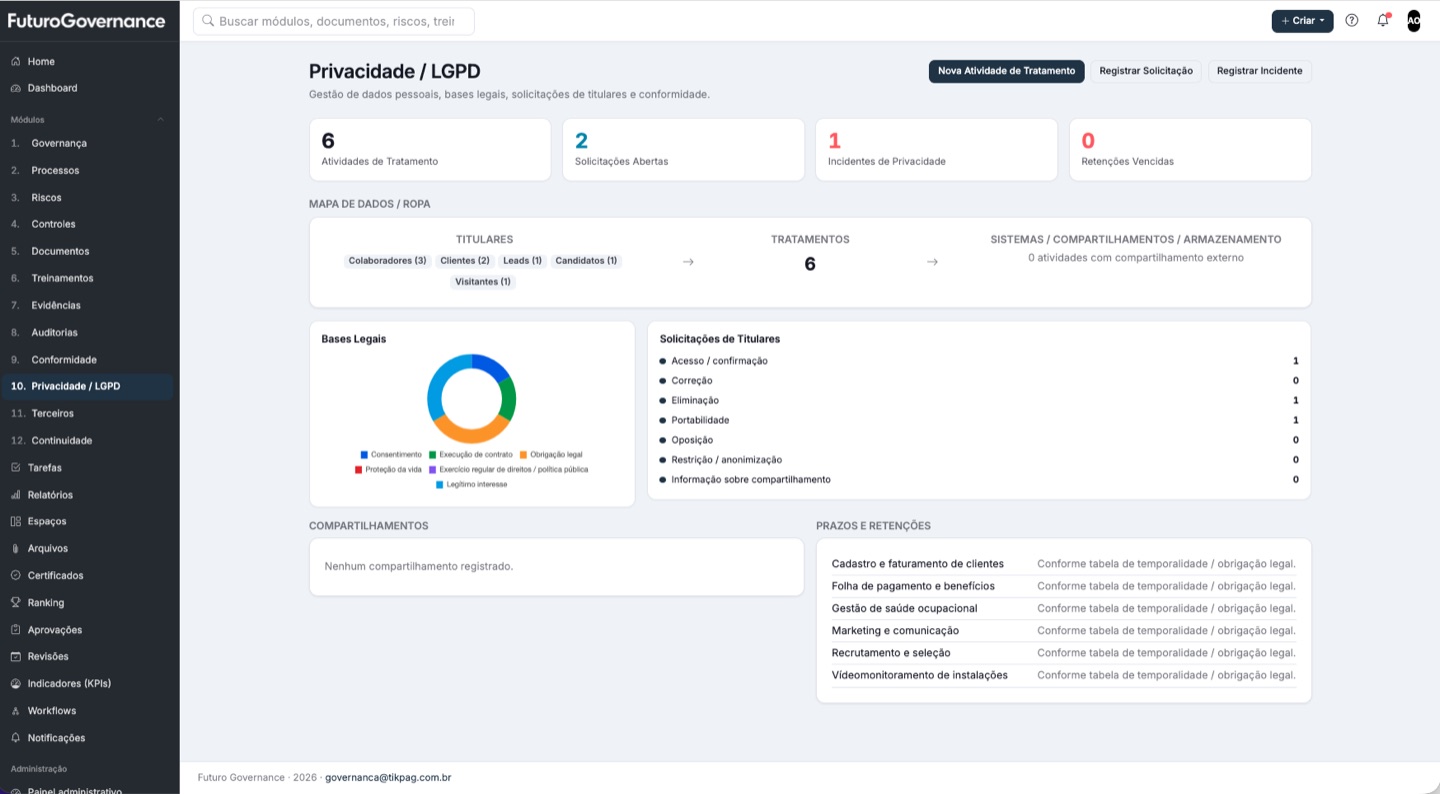Open the Tarefas checkbox icon
This screenshot has height=794, width=1440.
(x=16, y=468)
